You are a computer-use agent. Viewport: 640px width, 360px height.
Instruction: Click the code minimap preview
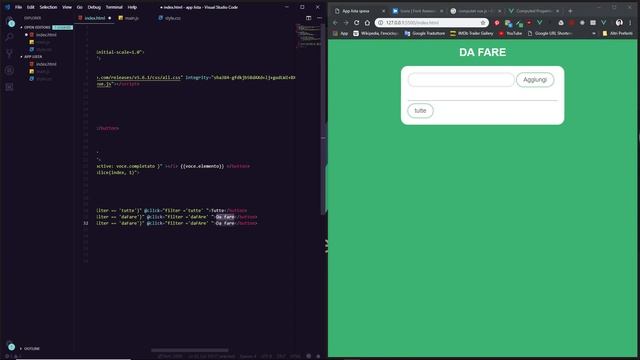tap(309, 35)
